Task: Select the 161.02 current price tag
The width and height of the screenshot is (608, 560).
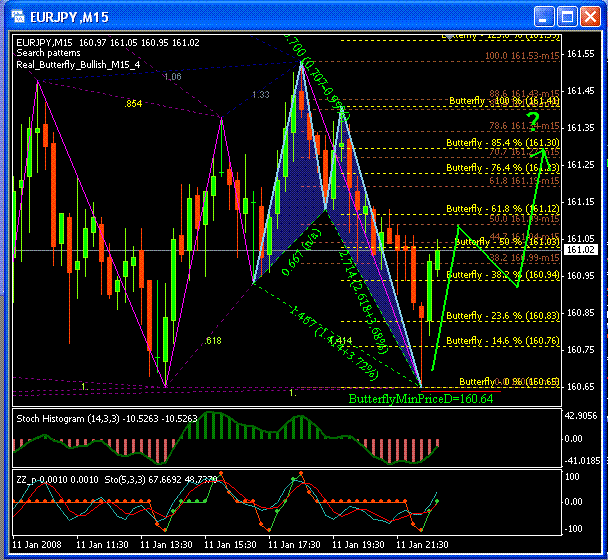Action: click(x=580, y=249)
